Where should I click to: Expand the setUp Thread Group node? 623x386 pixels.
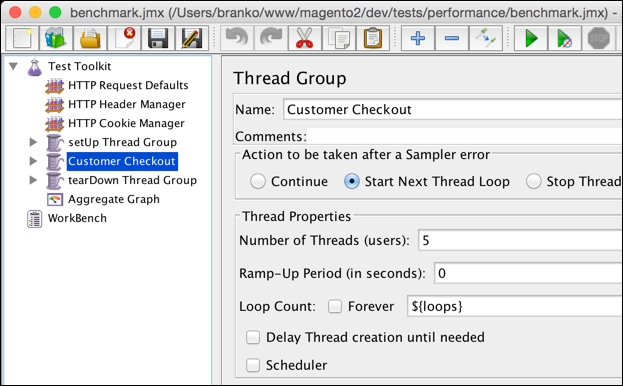33,142
